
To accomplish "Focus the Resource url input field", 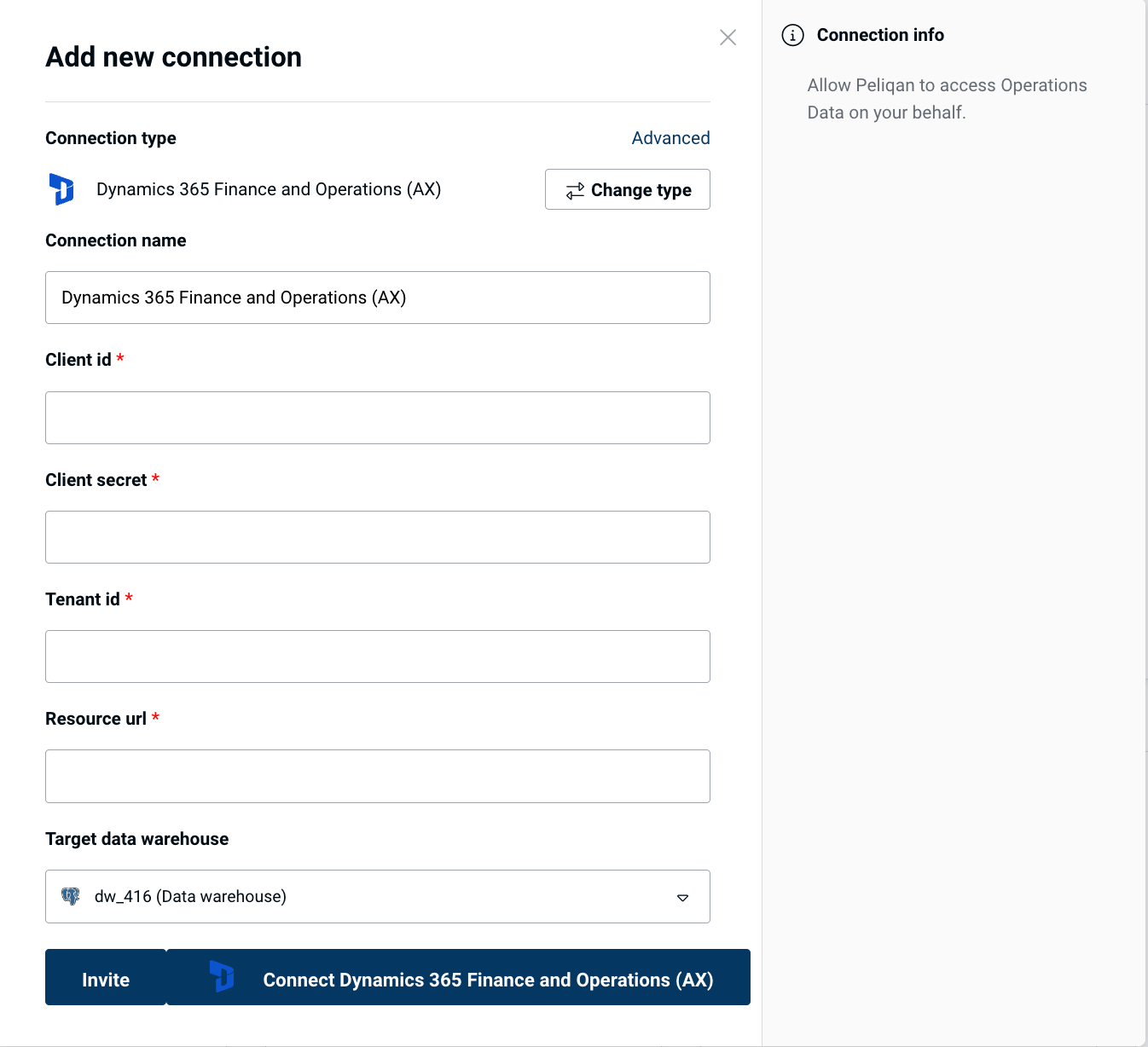I will pyautogui.click(x=378, y=776).
